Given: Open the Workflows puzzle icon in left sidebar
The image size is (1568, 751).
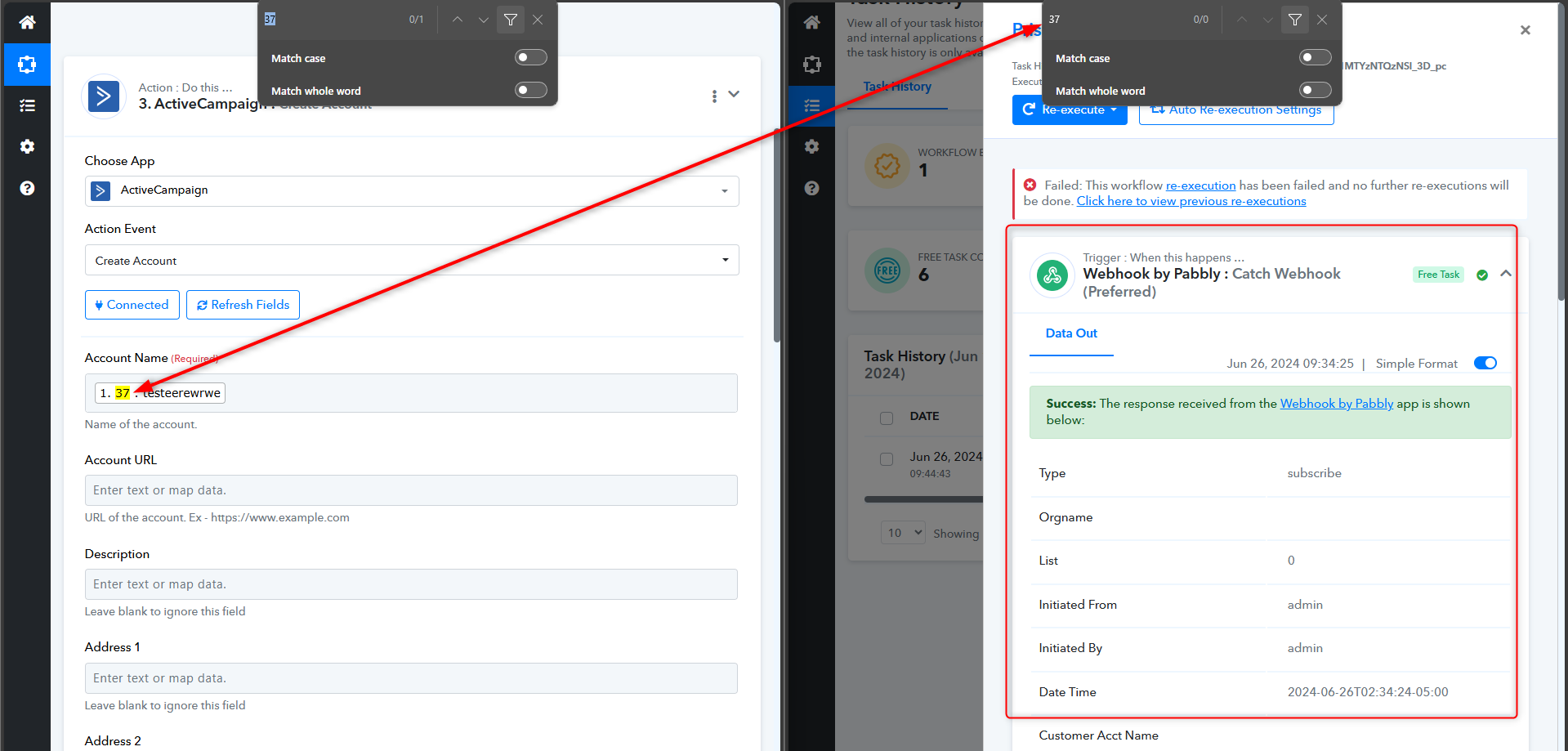Looking at the screenshot, I should coord(27,65).
